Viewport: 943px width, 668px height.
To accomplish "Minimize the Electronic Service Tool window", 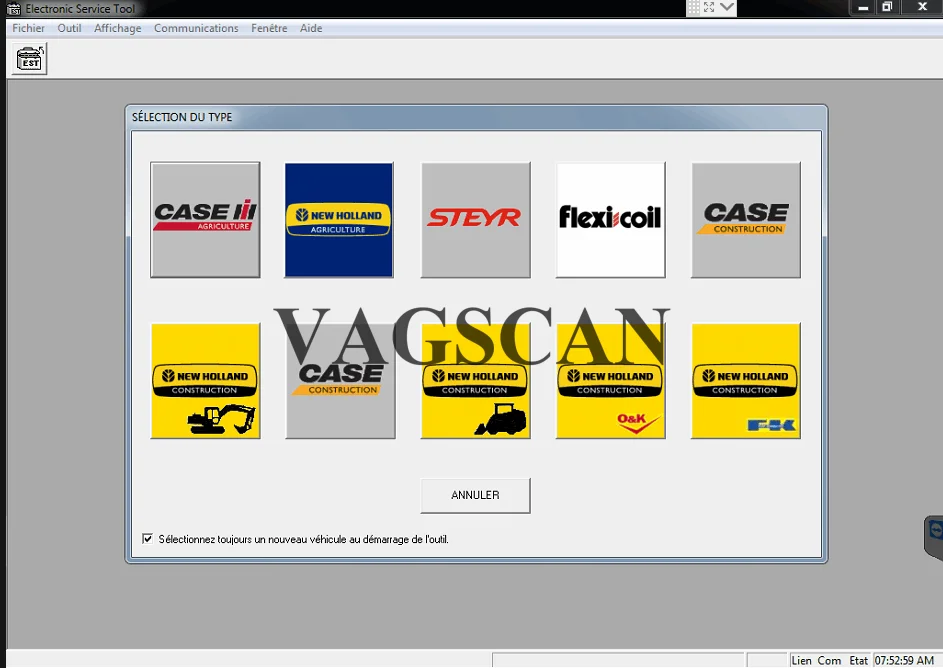I will click(863, 7).
